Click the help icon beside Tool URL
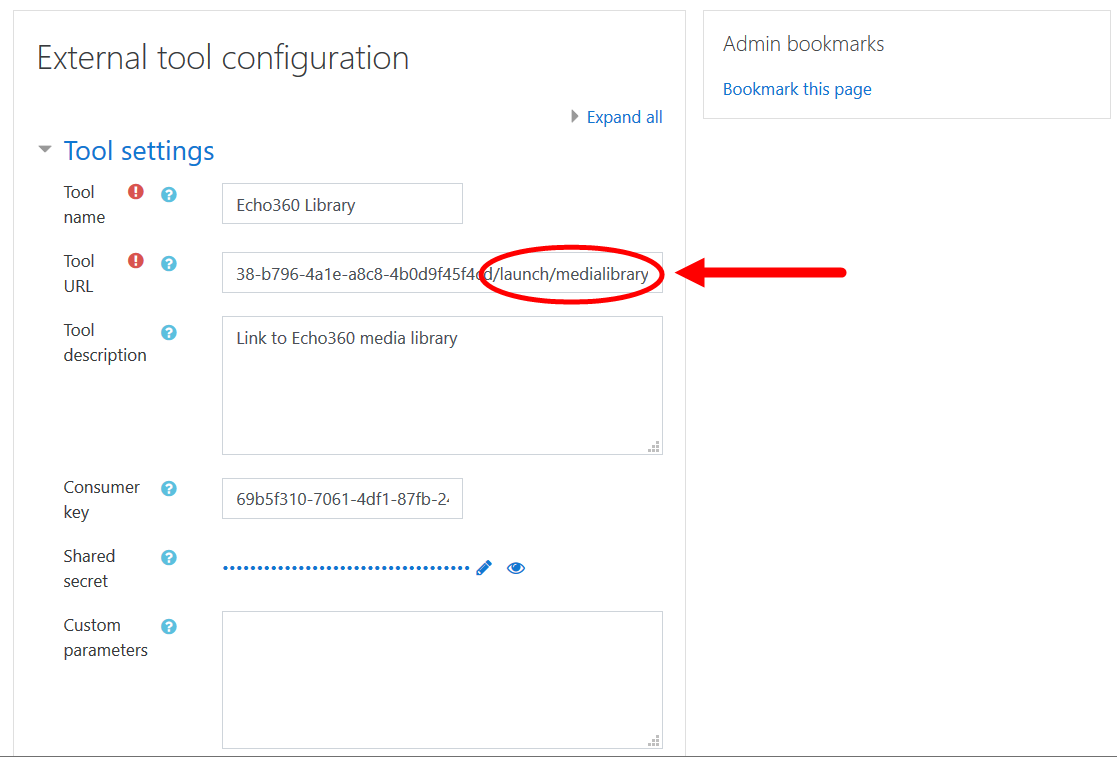Screen dimensions: 1117x757 169,263
